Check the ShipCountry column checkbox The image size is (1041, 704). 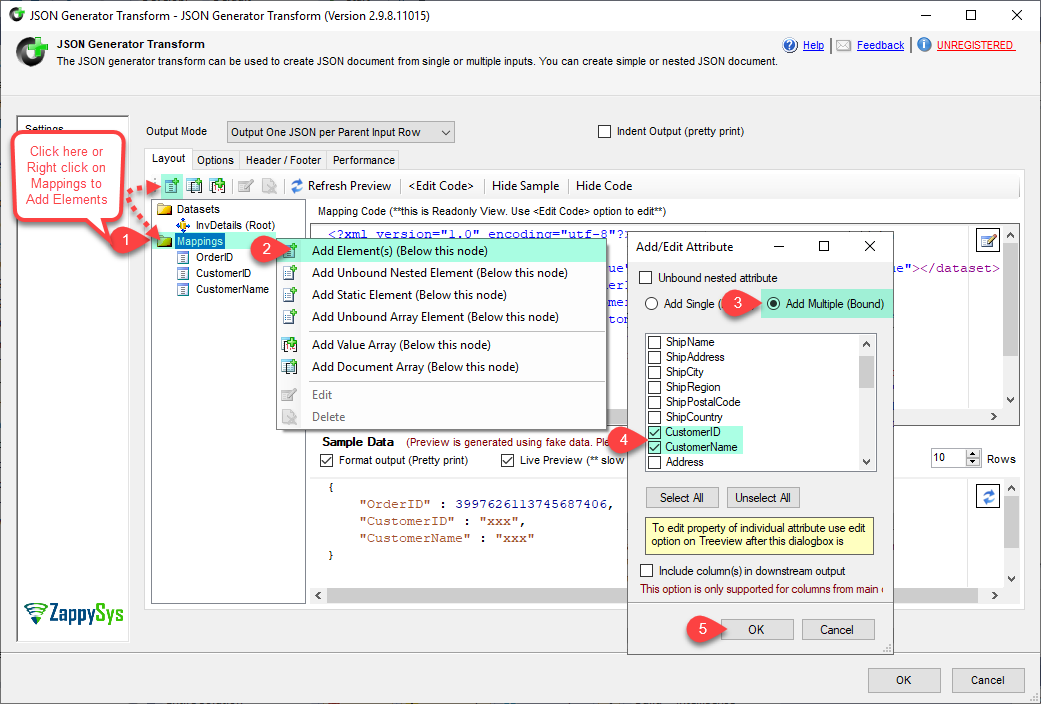point(655,417)
